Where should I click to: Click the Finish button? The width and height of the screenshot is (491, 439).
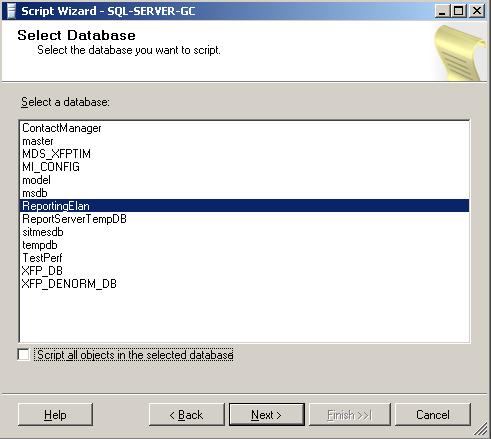(349, 415)
